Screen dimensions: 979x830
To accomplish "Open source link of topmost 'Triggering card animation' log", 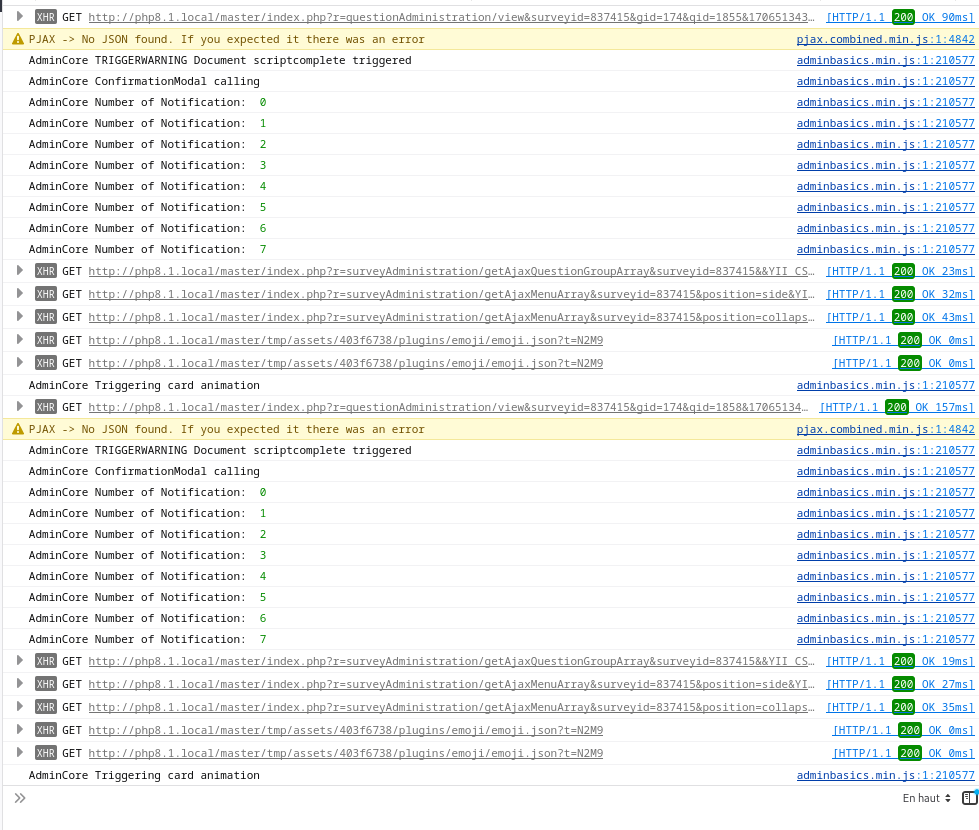I will 885,385.
